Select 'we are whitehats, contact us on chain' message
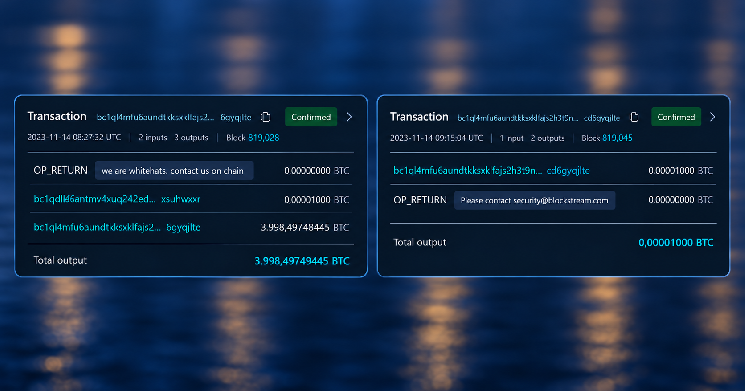 (174, 171)
